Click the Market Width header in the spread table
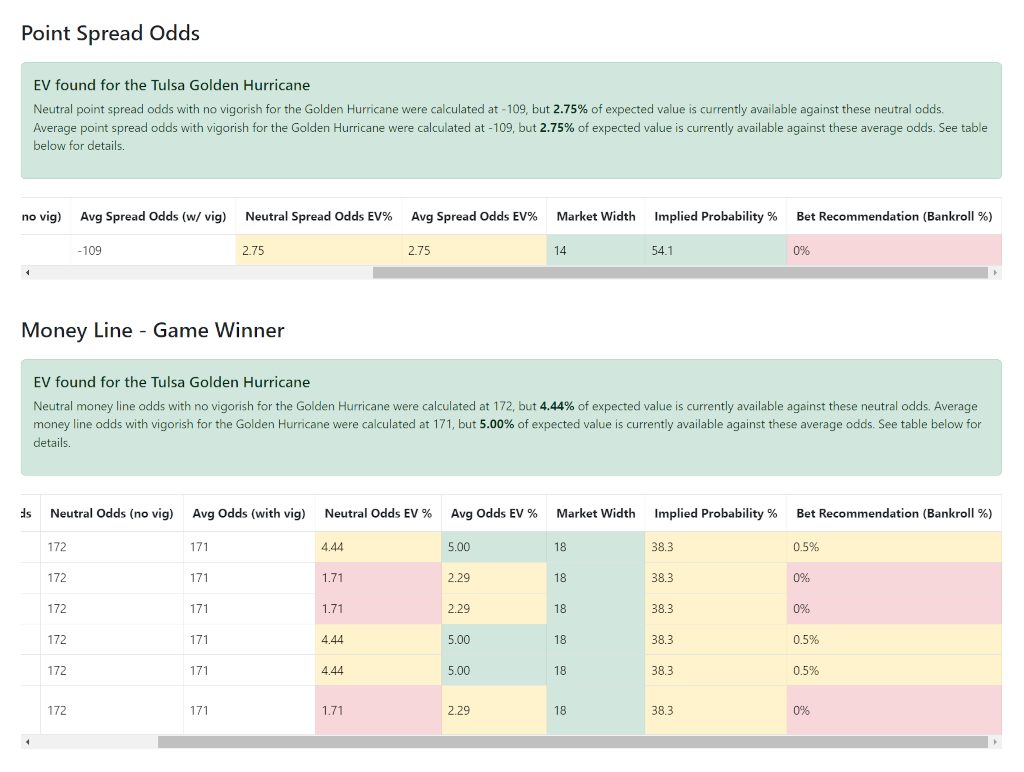Screen dimensions: 1024x772 (595, 216)
